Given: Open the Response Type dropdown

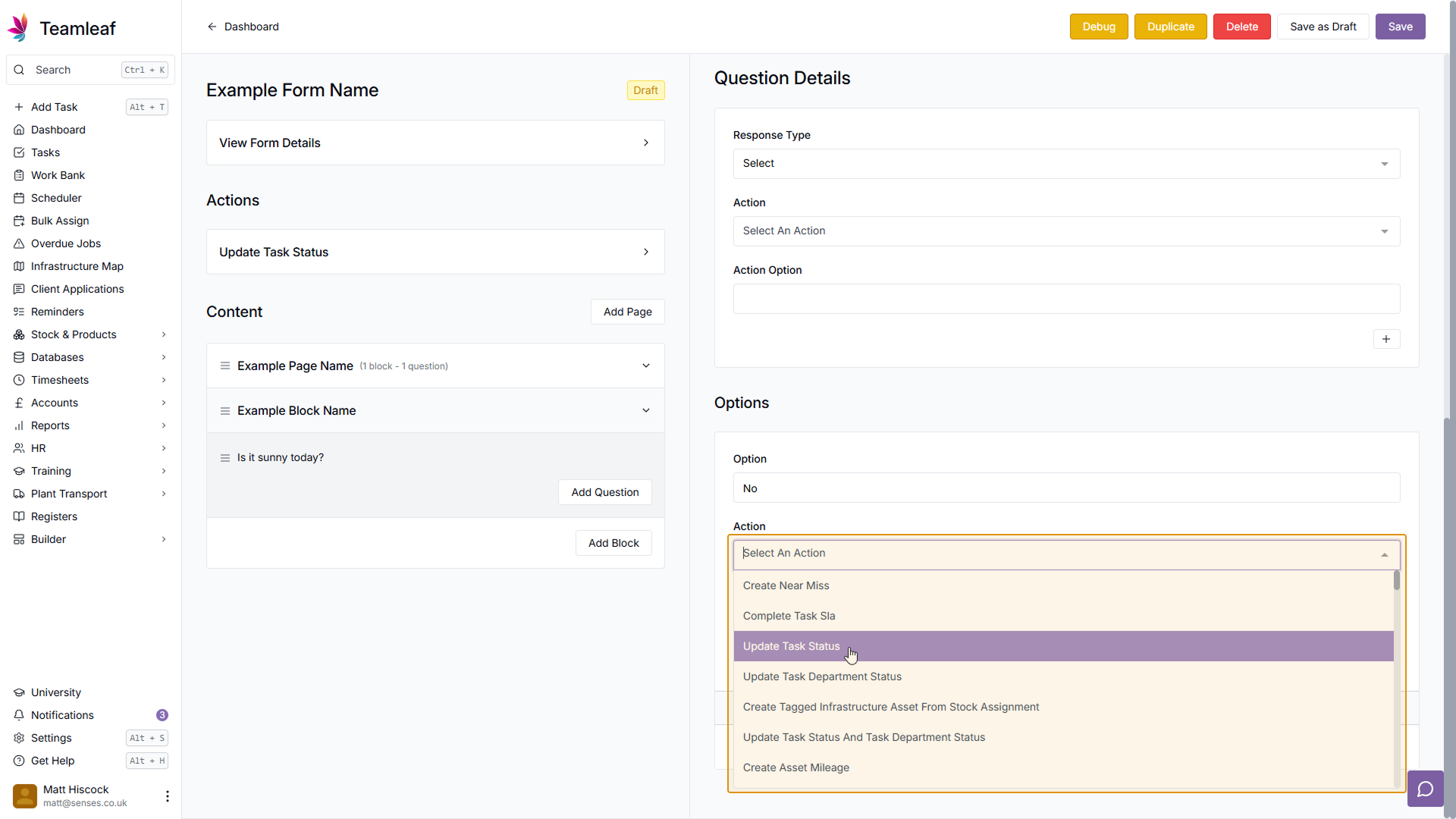Looking at the screenshot, I should [x=1065, y=164].
